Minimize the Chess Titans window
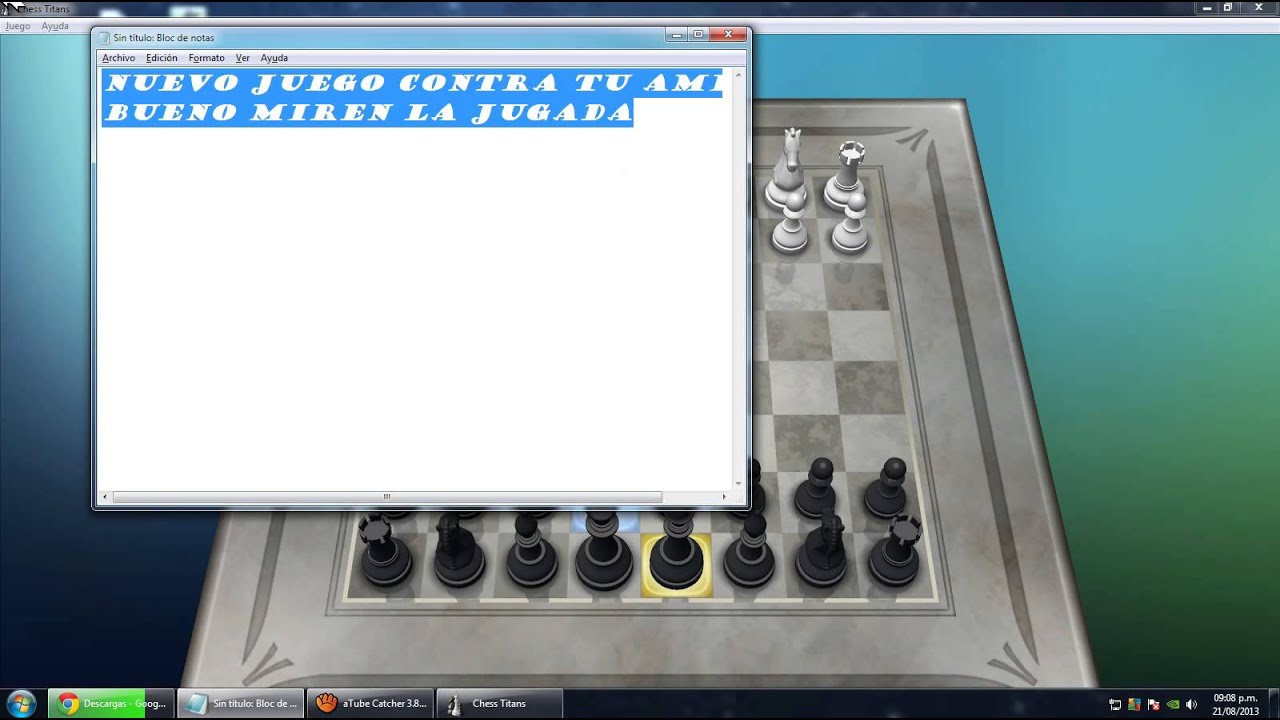The image size is (1280, 720). click(1207, 7)
